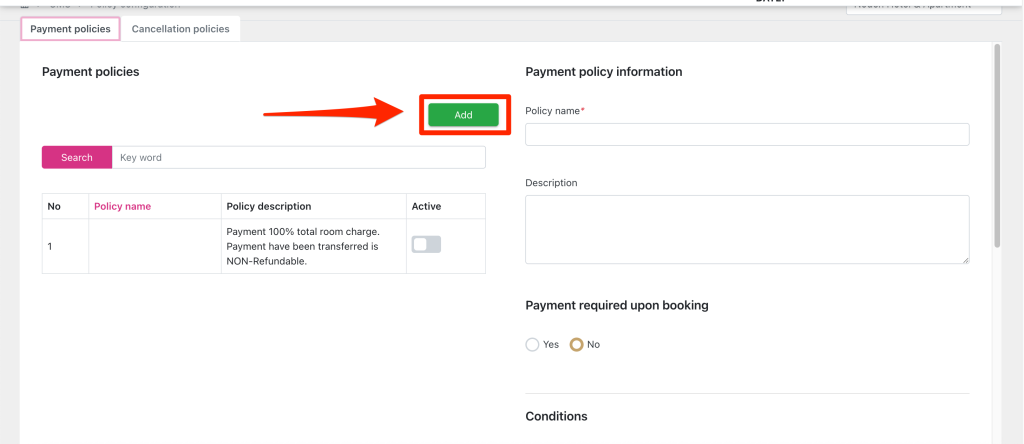Switch to the Cancellation policies tab

[x=180, y=29]
